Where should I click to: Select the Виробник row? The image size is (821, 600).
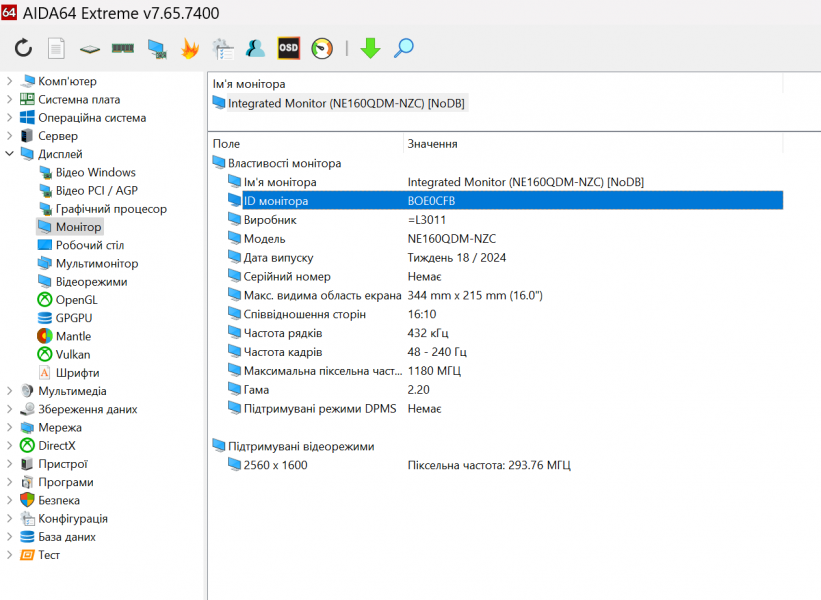505,220
